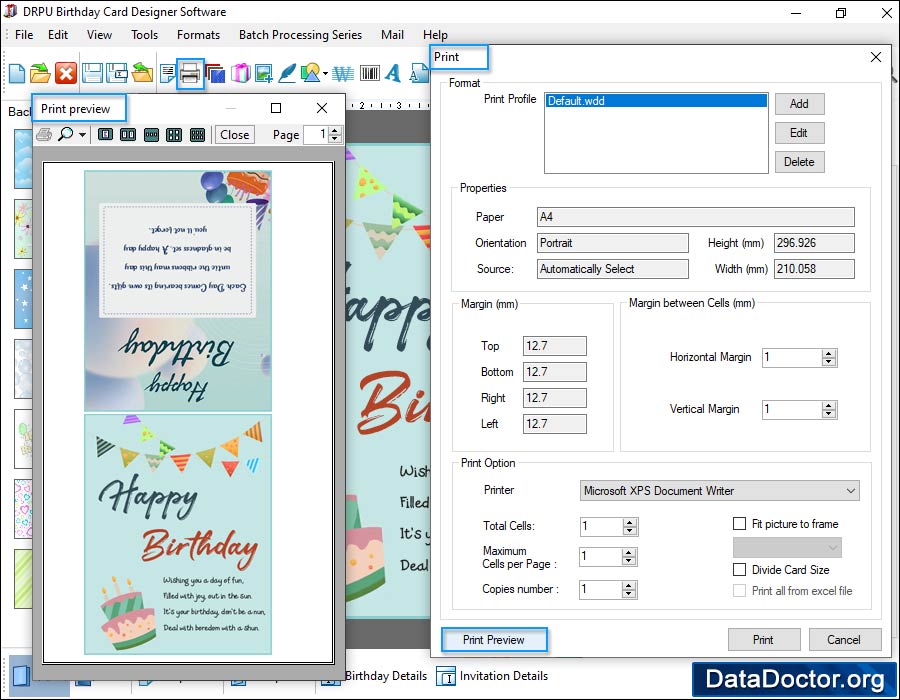Click the Top margin field

coord(555,346)
